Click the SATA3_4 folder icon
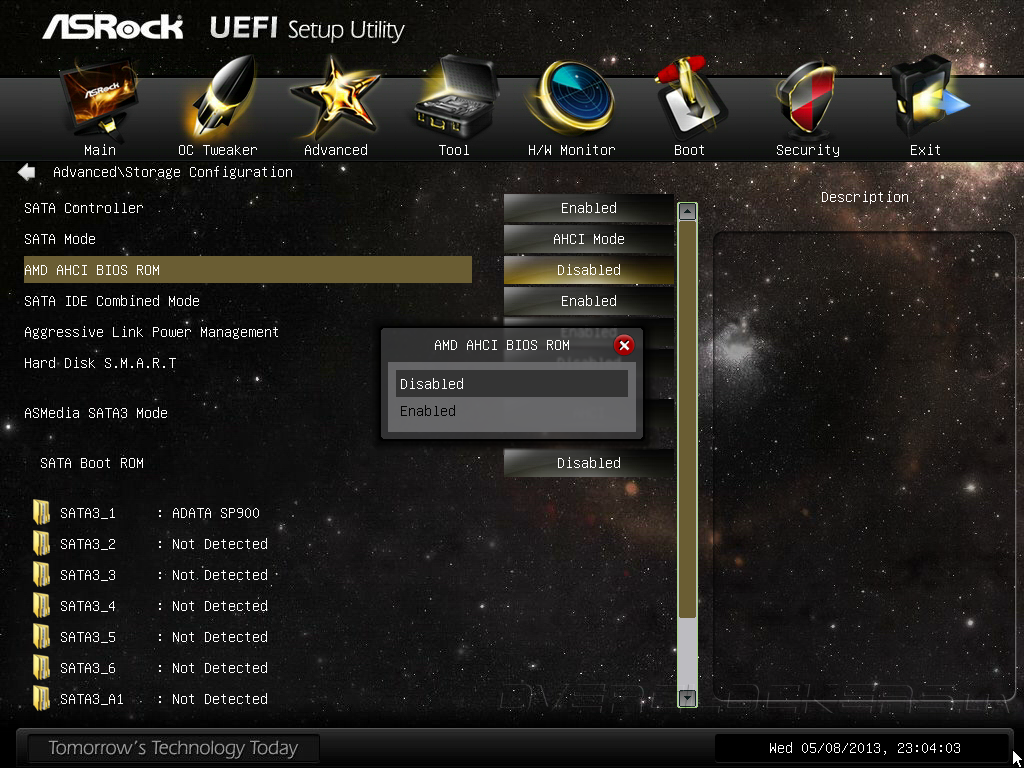 tap(41, 605)
